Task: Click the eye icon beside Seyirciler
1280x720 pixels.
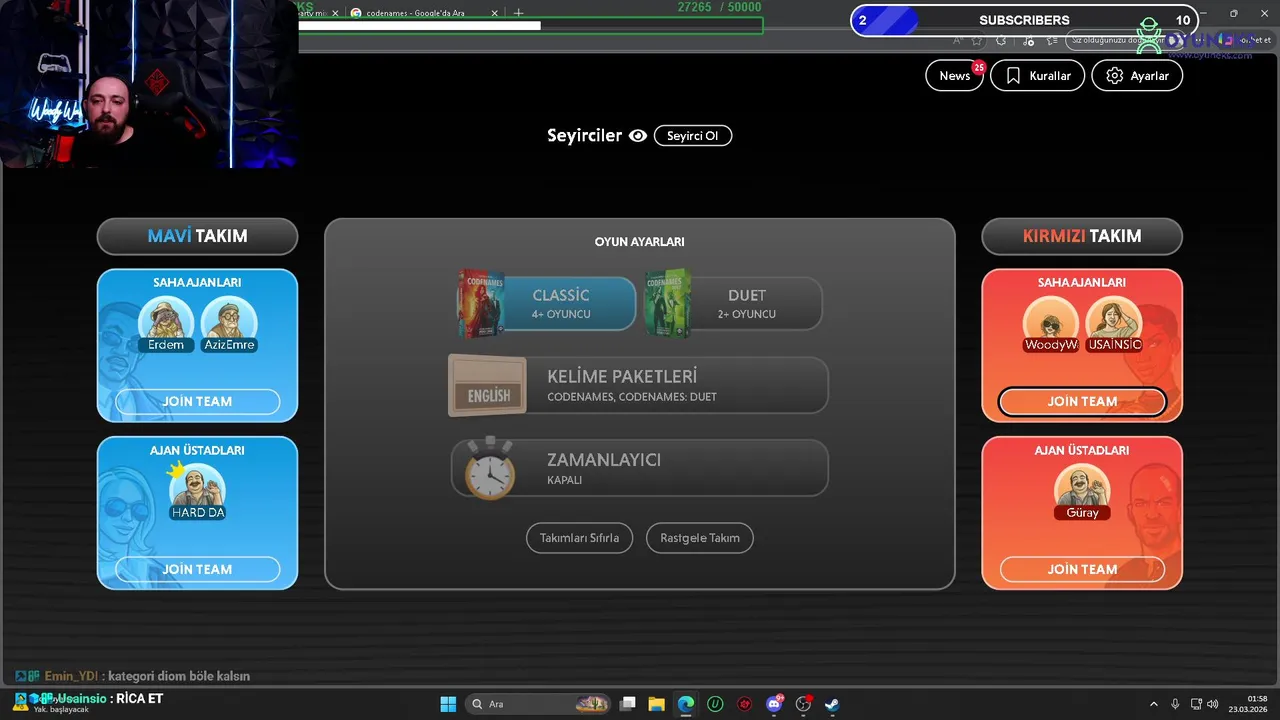Action: tap(638, 136)
